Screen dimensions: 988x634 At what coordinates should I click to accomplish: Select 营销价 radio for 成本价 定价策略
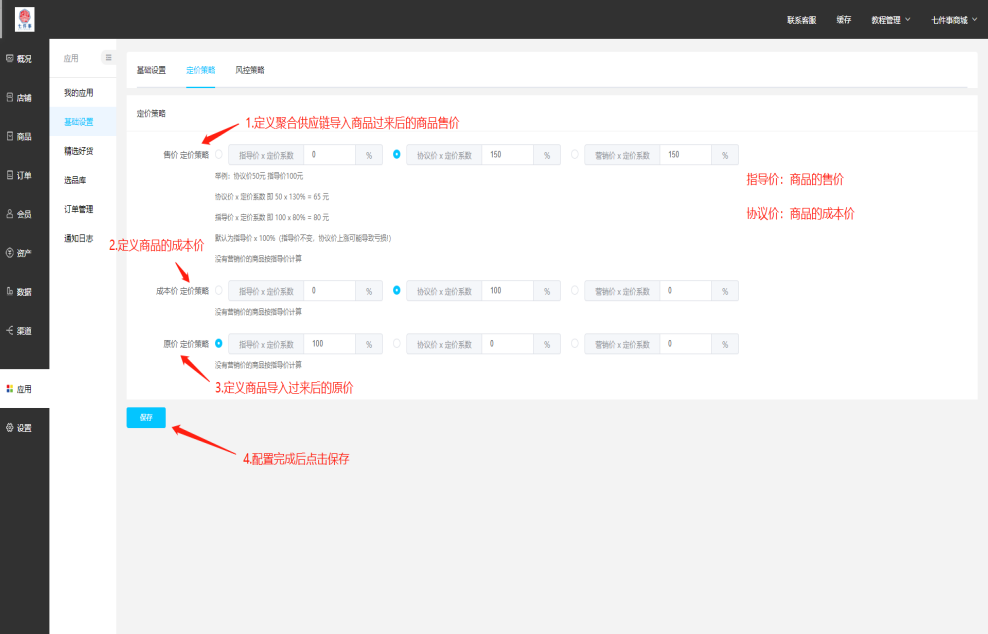click(x=575, y=291)
